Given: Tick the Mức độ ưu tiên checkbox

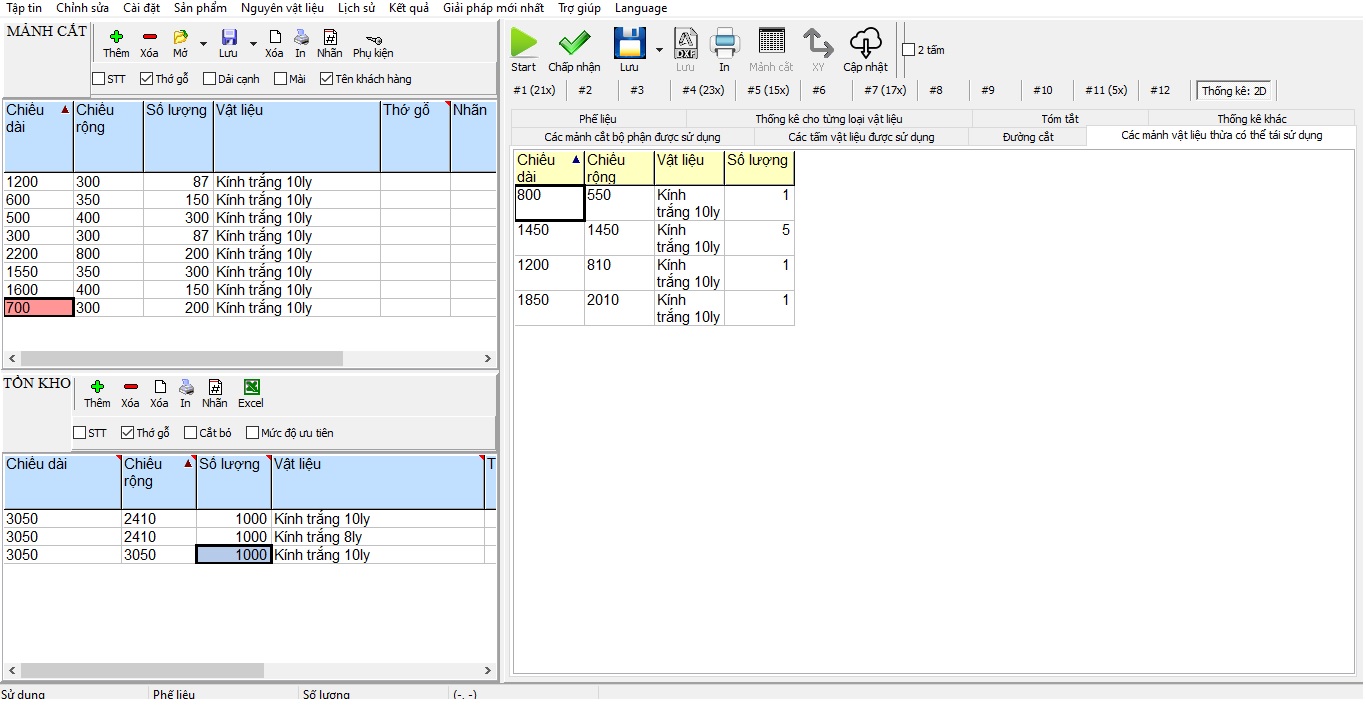Looking at the screenshot, I should 252,433.
